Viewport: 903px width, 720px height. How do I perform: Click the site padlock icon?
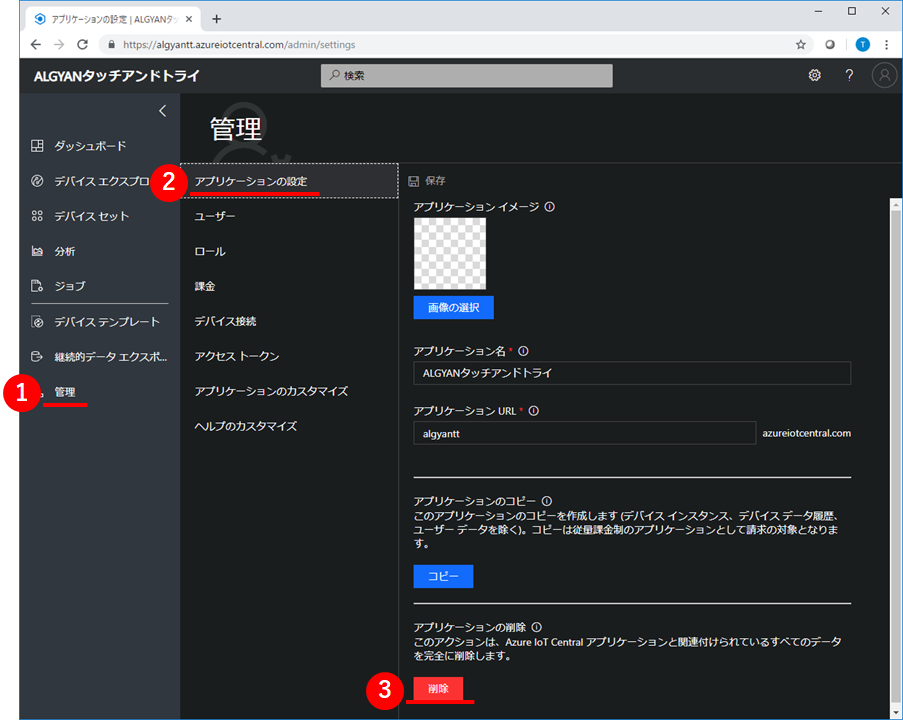pos(112,44)
